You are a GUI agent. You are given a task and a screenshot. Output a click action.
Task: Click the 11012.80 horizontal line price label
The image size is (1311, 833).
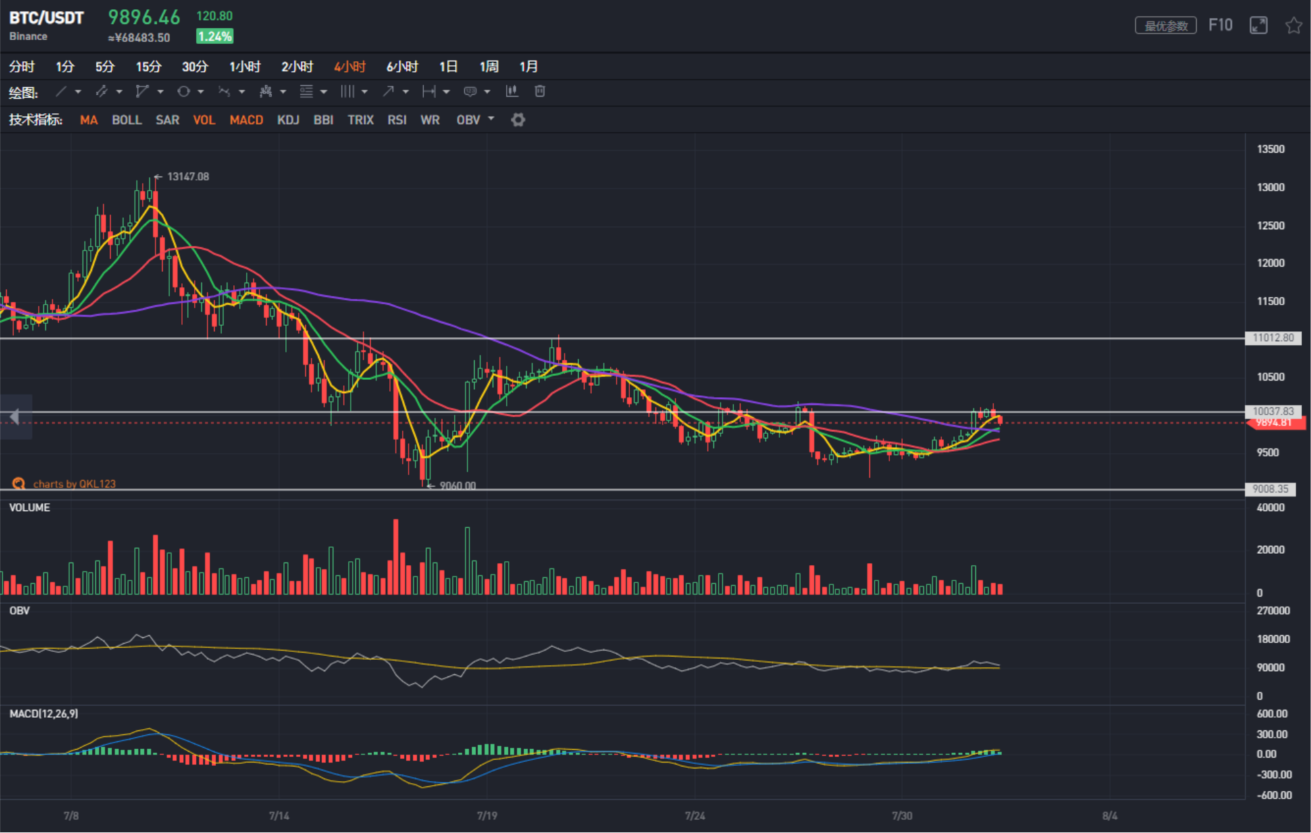coord(1273,338)
